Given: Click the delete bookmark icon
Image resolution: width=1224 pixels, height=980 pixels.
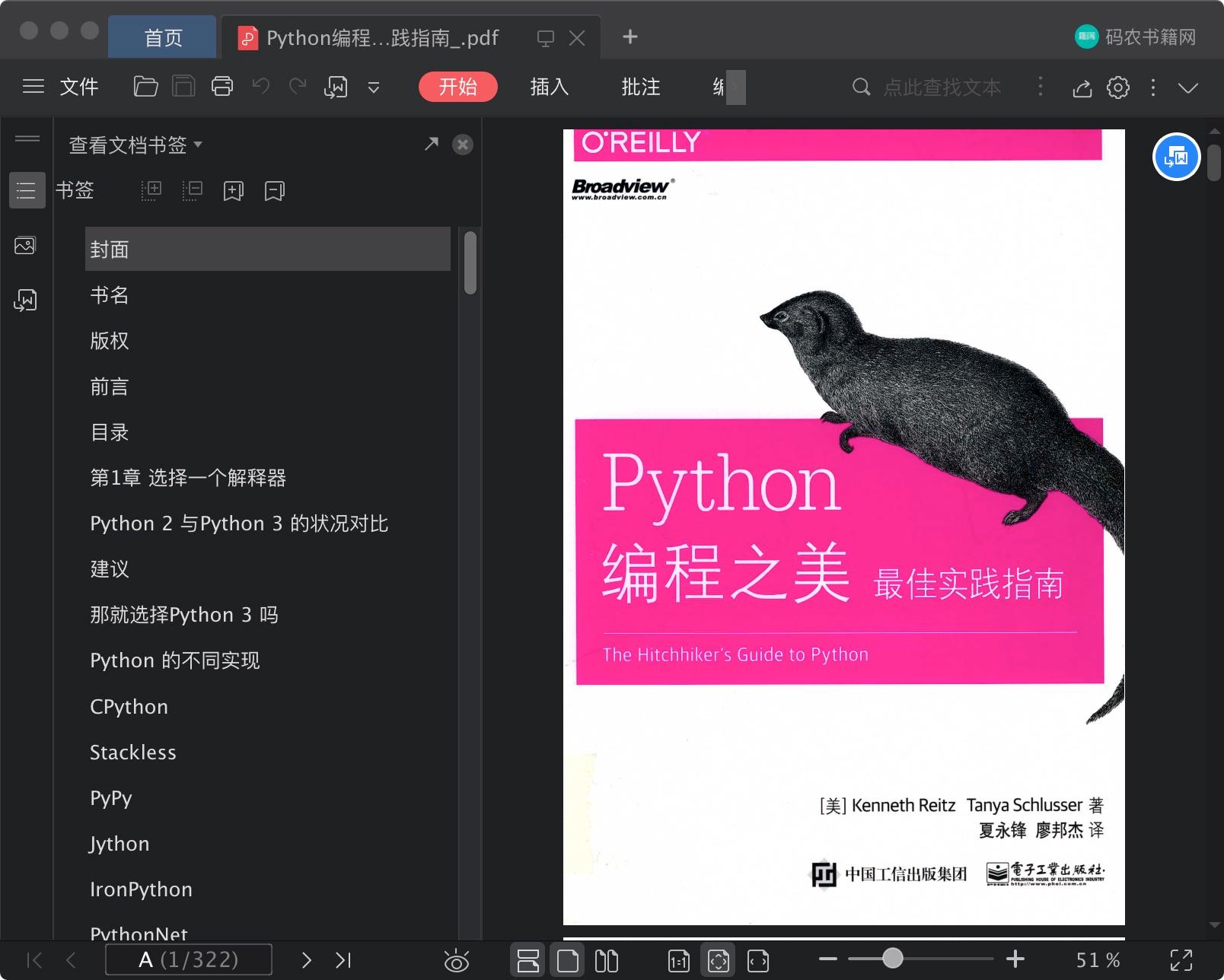Looking at the screenshot, I should tap(274, 191).
